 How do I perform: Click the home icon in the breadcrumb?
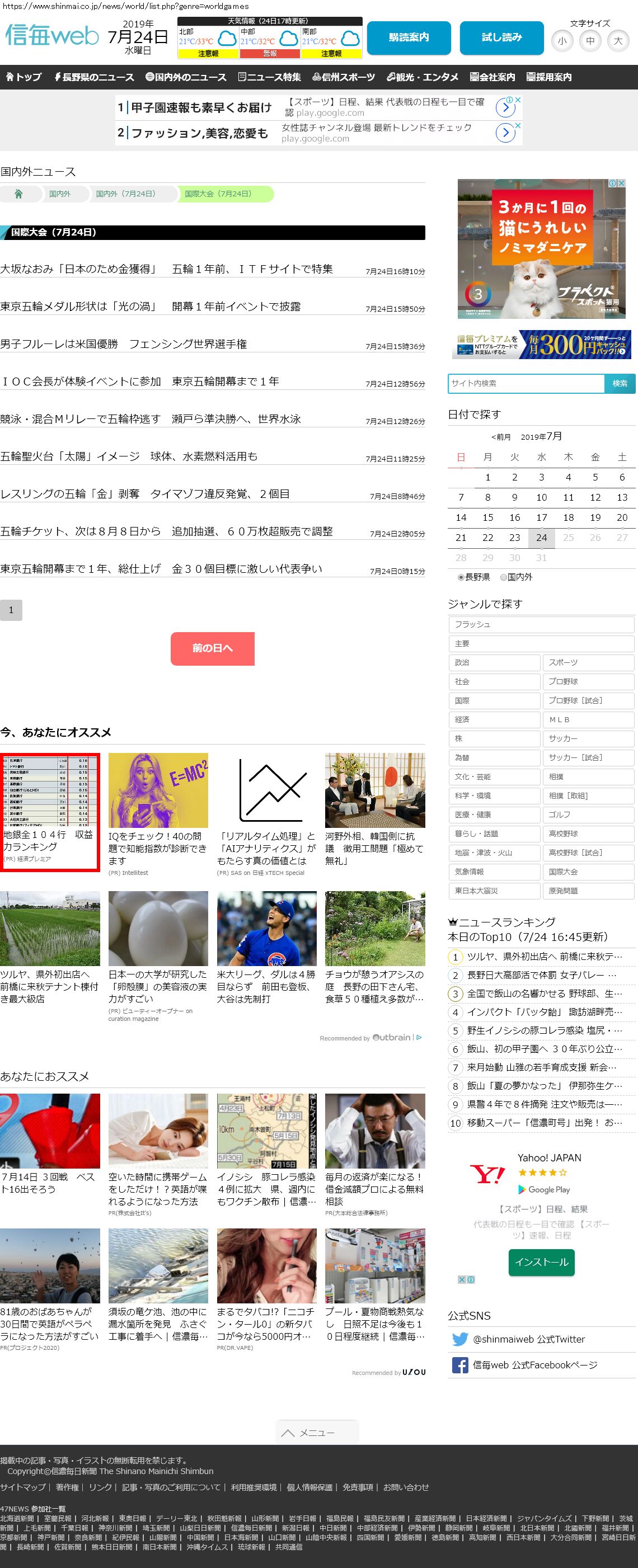pyautogui.click(x=18, y=194)
